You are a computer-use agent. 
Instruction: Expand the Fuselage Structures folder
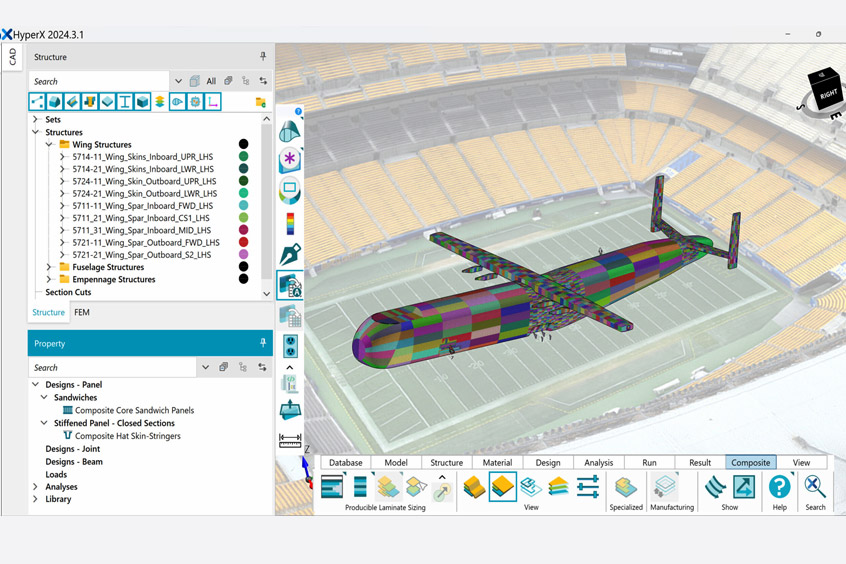pos(49,267)
